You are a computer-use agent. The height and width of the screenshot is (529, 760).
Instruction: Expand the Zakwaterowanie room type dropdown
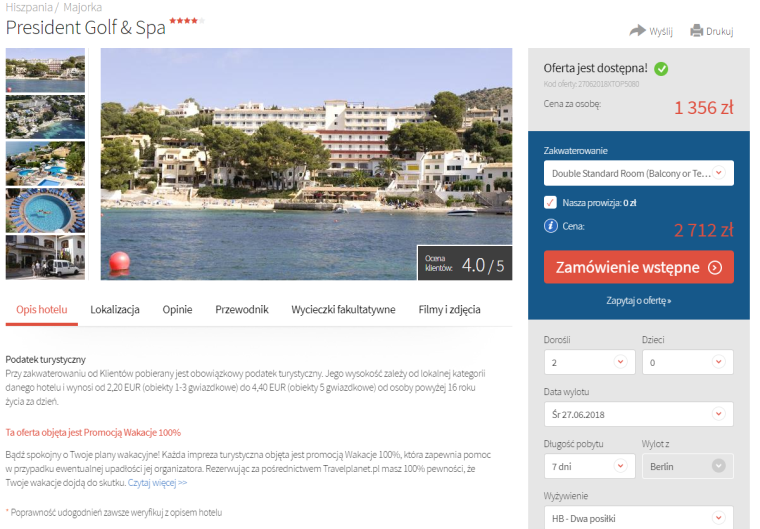click(639, 173)
